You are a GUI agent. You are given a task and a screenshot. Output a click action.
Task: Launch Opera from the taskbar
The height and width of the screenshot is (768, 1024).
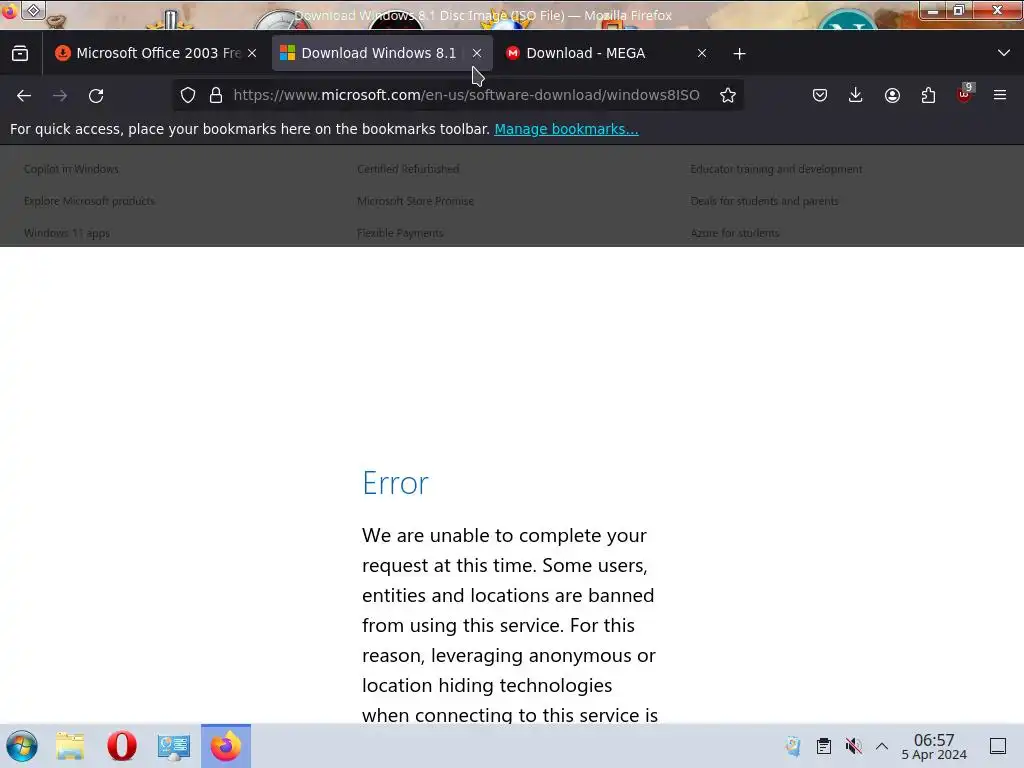[121, 746]
